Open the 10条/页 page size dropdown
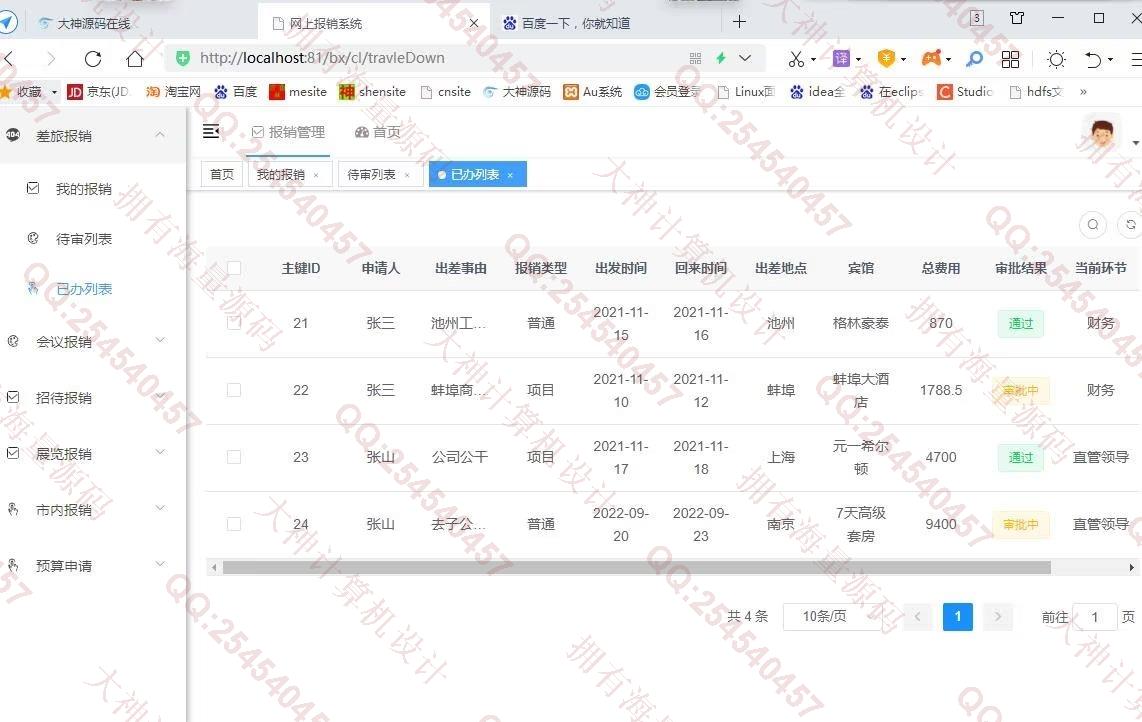1142x722 pixels. [832, 617]
